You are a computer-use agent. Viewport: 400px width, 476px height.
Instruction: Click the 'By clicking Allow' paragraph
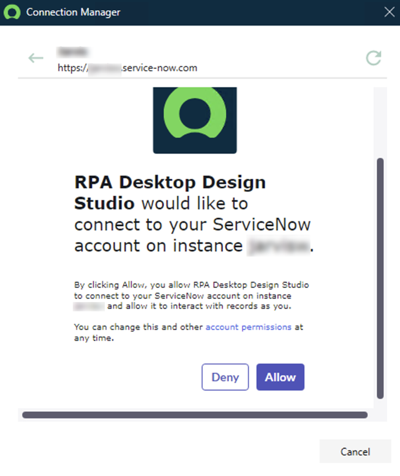191,296
